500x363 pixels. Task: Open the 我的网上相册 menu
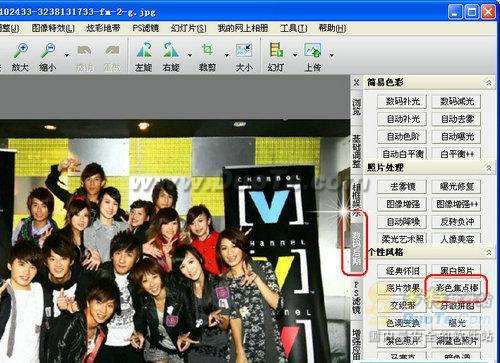pyautogui.click(x=243, y=28)
